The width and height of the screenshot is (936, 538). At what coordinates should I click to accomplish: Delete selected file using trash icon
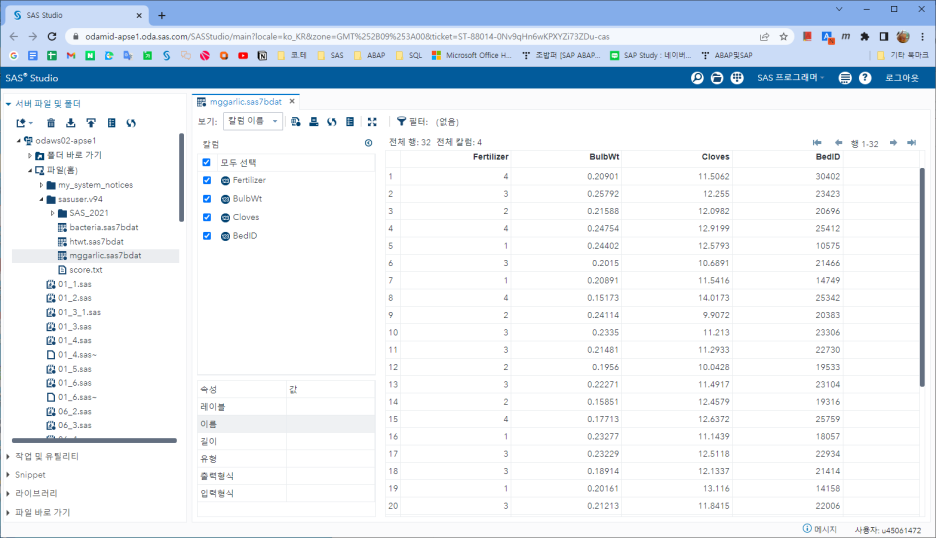tap(51, 123)
